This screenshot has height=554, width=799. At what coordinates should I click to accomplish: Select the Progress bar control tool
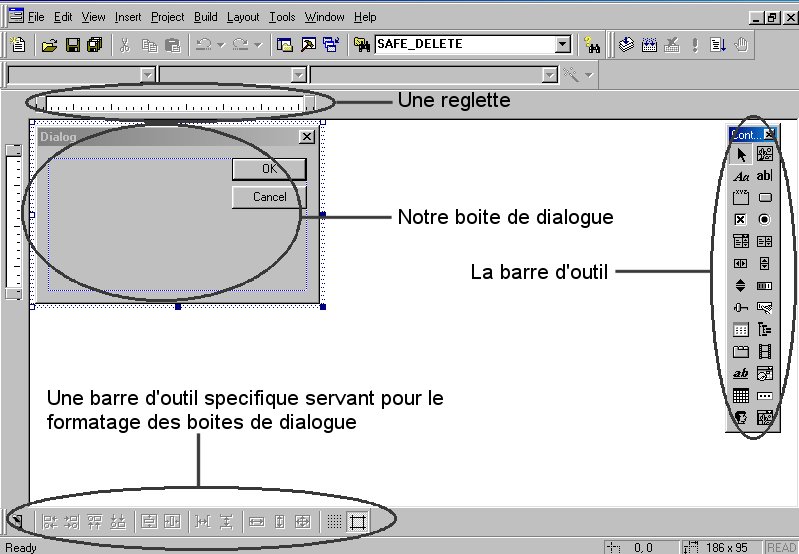764,285
